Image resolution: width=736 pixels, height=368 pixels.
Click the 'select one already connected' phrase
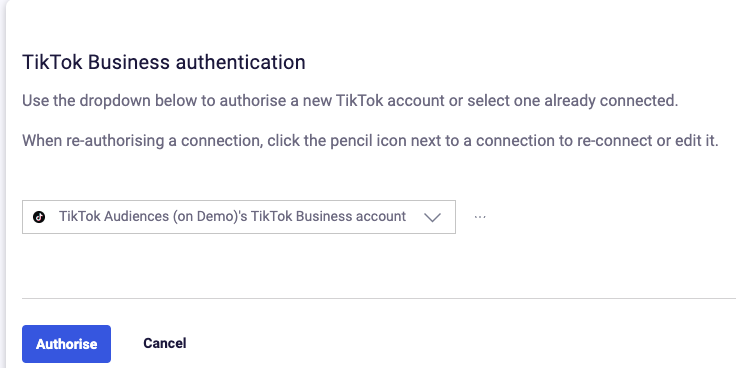[573, 100]
